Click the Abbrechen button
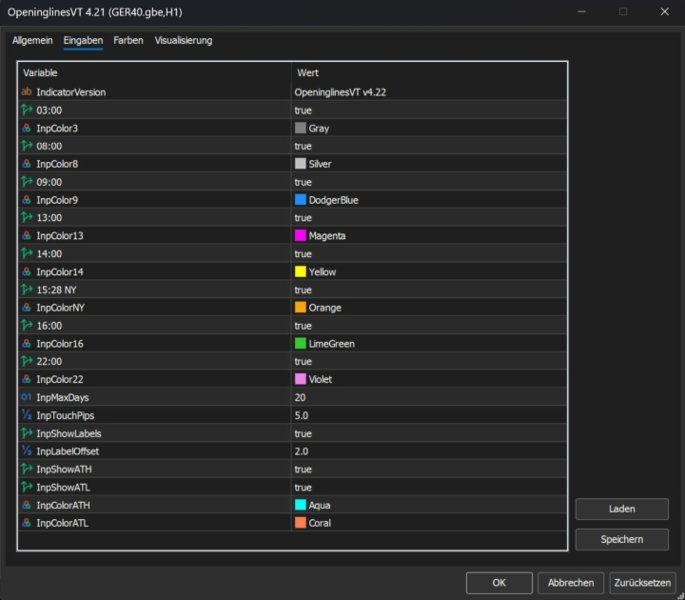685x600 pixels. pos(571,583)
